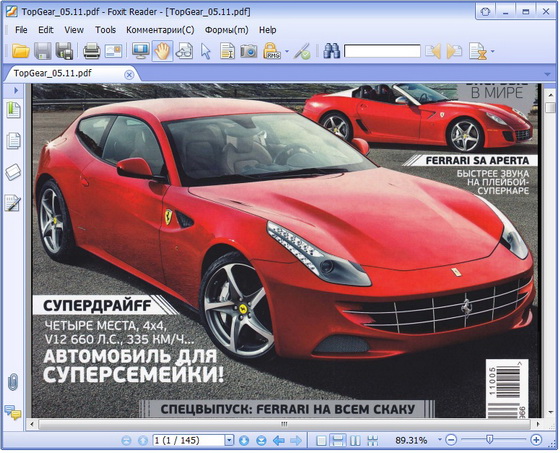Open the zoom level dropdown arrow

coord(440,440)
